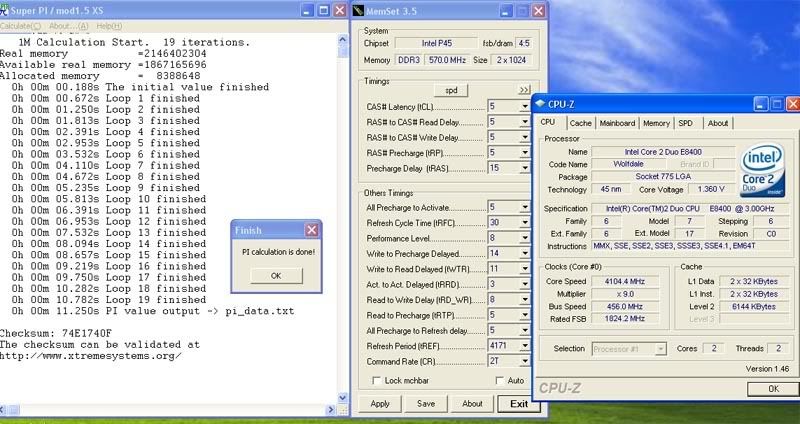The image size is (800, 424).
Task: Open the RAS# Precharge (tRP) dropdown
Action: [524, 153]
